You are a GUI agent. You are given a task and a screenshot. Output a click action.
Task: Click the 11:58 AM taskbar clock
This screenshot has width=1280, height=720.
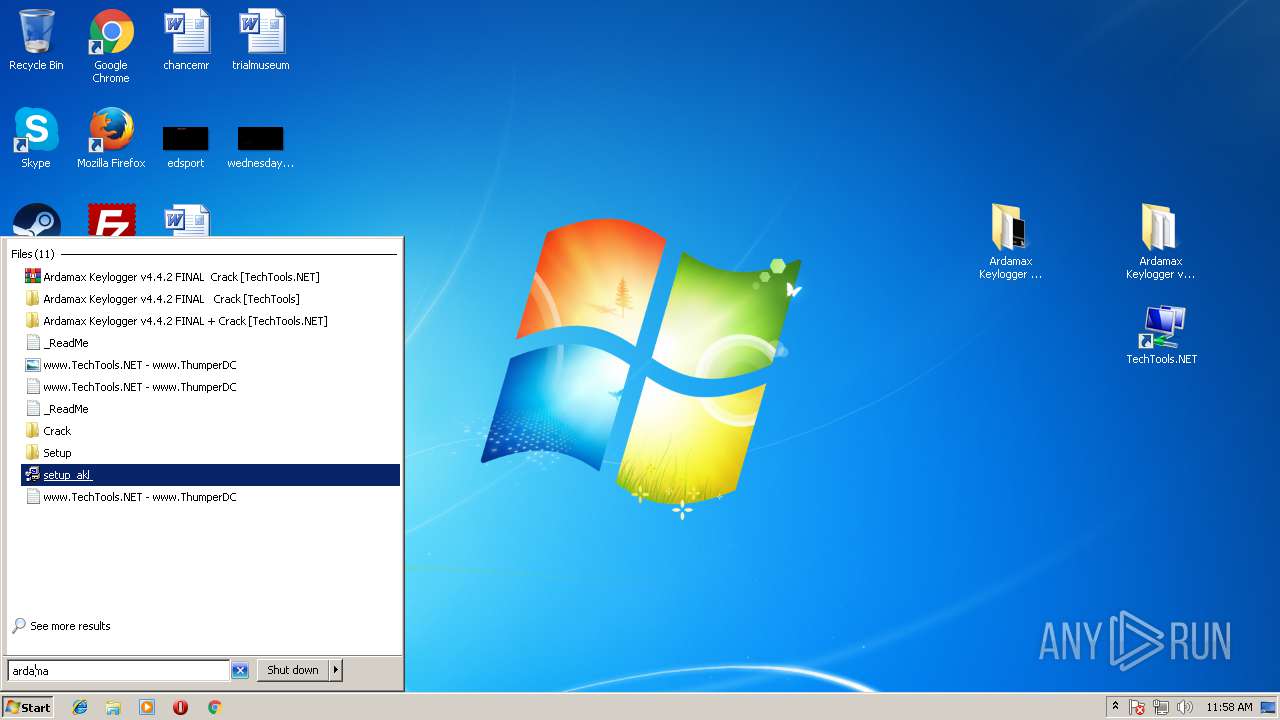click(x=1229, y=707)
